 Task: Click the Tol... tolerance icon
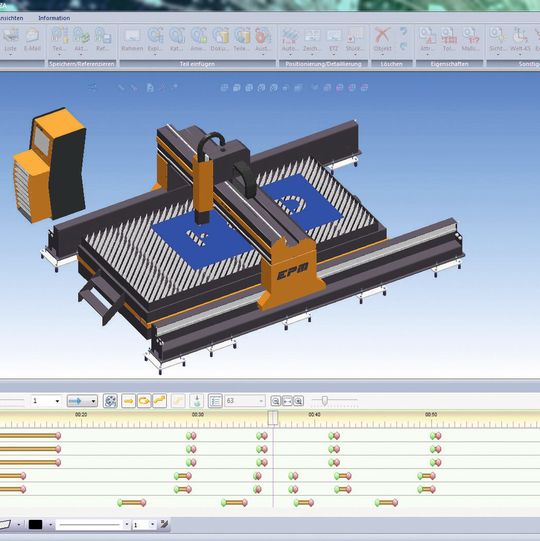(x=449, y=36)
